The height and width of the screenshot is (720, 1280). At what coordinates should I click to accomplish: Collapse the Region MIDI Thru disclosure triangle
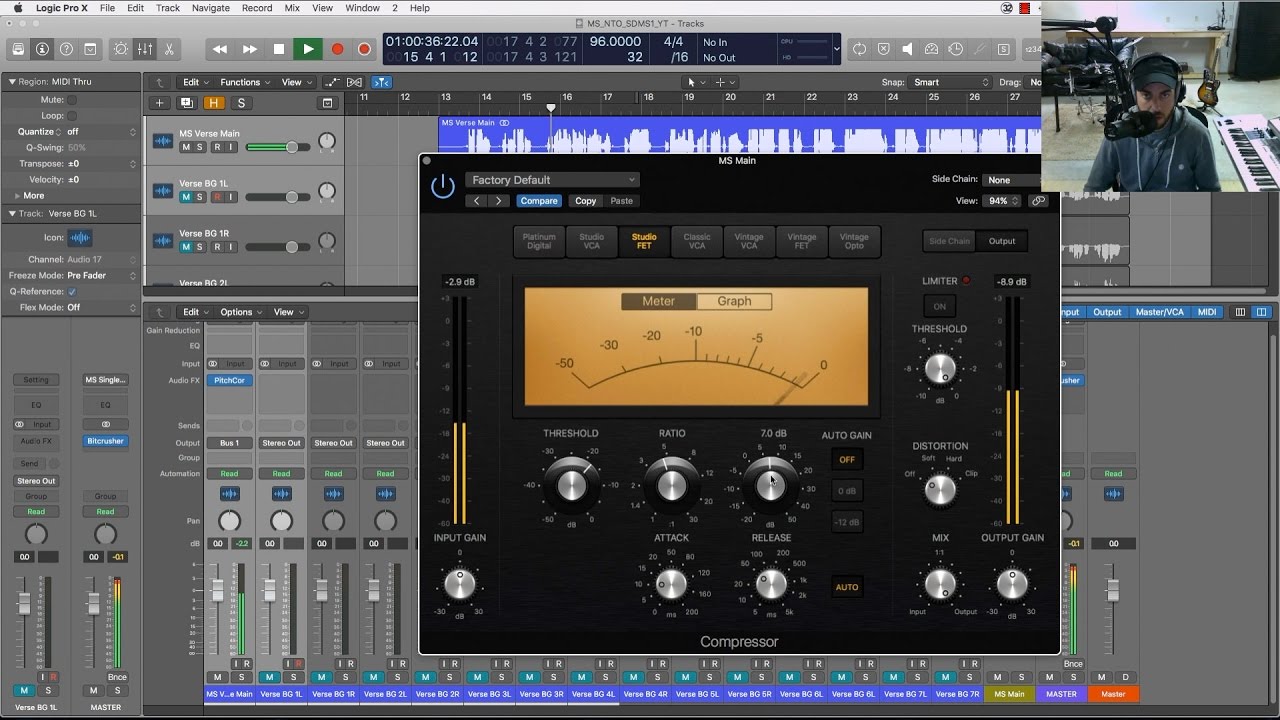point(12,82)
